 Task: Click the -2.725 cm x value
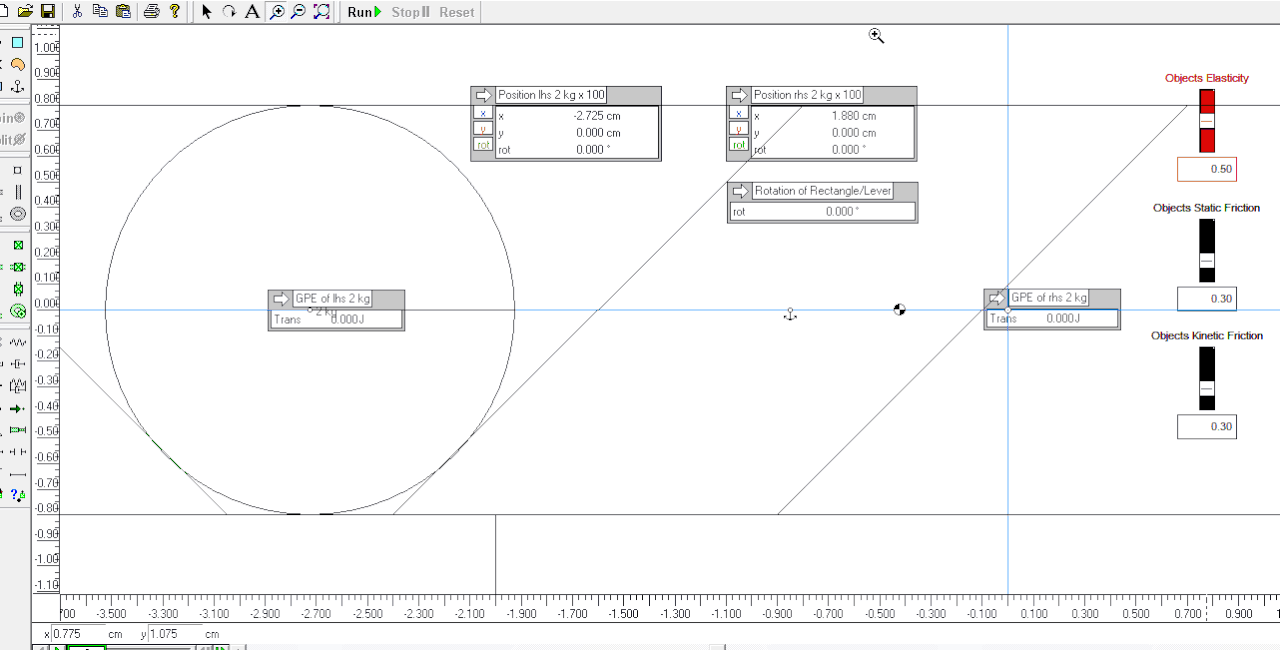point(597,116)
